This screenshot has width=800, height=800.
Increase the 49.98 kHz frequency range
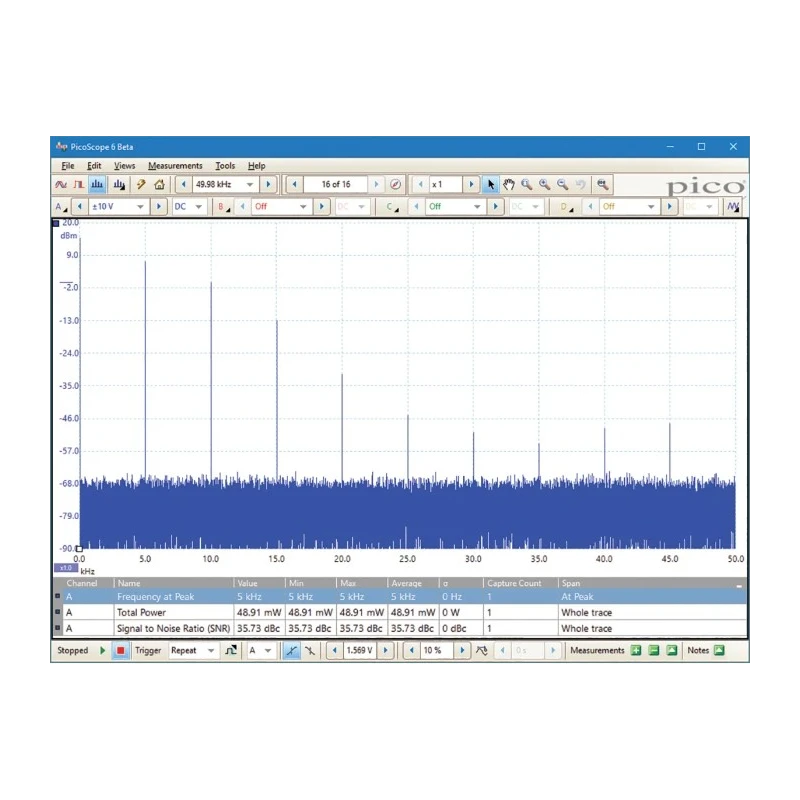pyautogui.click(x=268, y=185)
